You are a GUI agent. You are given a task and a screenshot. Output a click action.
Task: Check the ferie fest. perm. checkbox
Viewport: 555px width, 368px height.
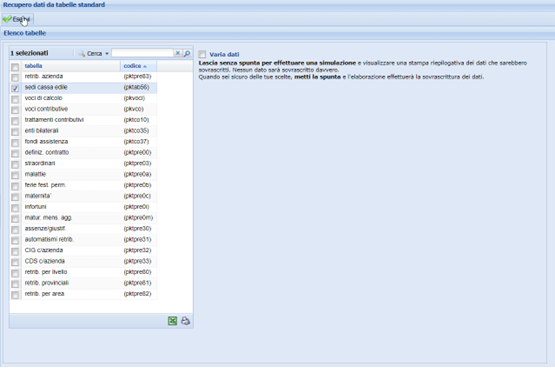(x=15, y=186)
